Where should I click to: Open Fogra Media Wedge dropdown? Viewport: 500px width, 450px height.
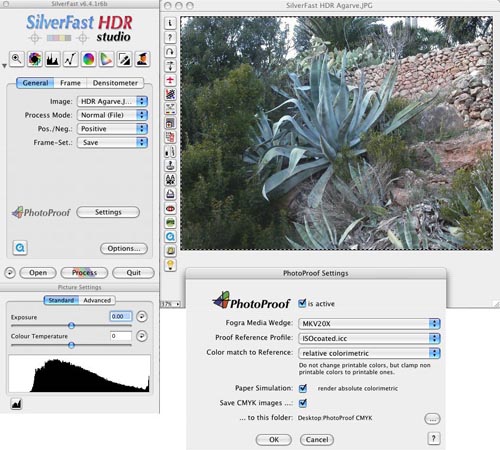click(369, 323)
